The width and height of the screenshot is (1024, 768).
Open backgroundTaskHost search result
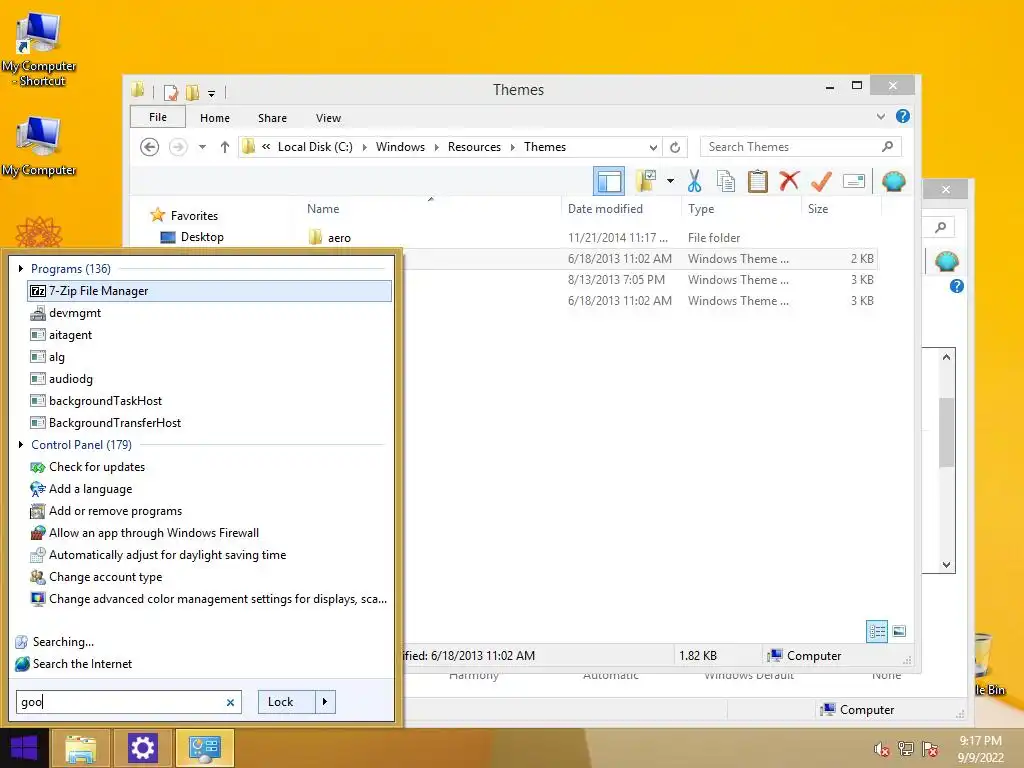pos(209,401)
